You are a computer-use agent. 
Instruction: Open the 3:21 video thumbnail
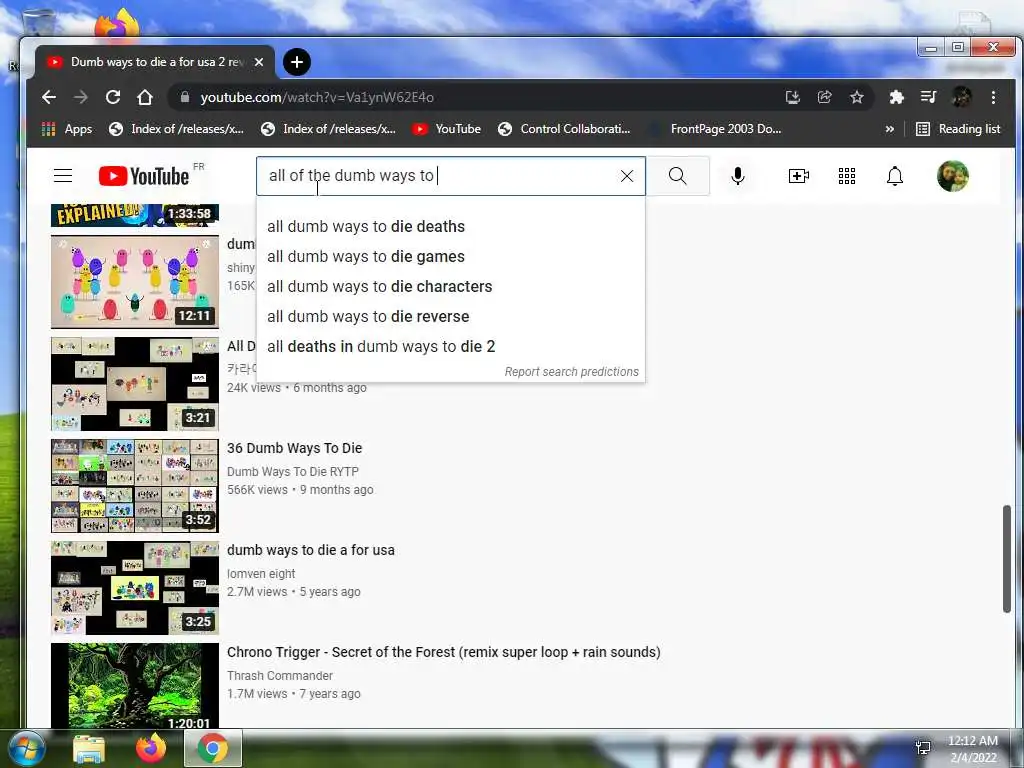tap(135, 384)
